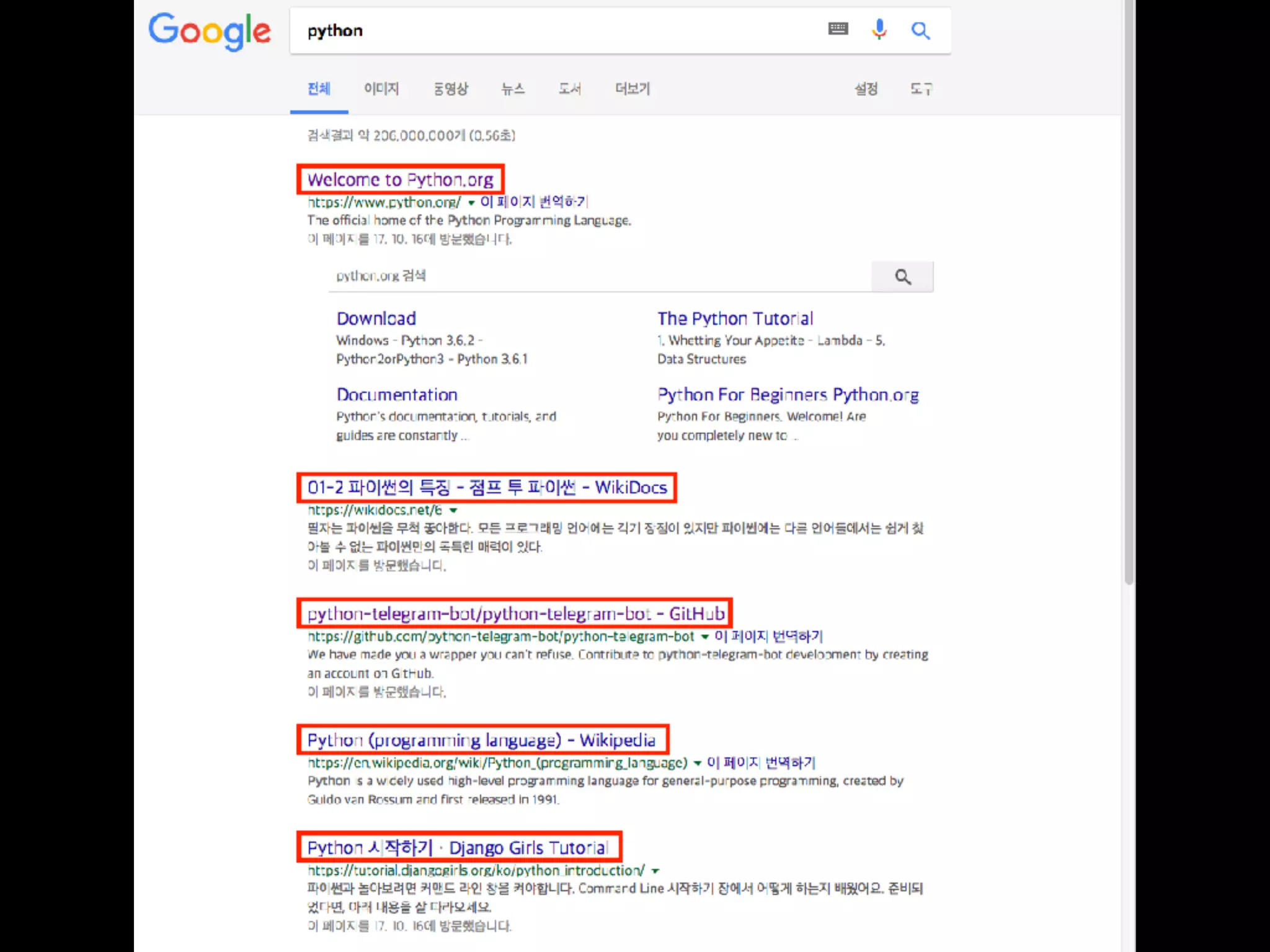1270x952 pixels.
Task: Open the dropdown arrow beside Wikipedia URL
Action: pyautogui.click(x=697, y=763)
